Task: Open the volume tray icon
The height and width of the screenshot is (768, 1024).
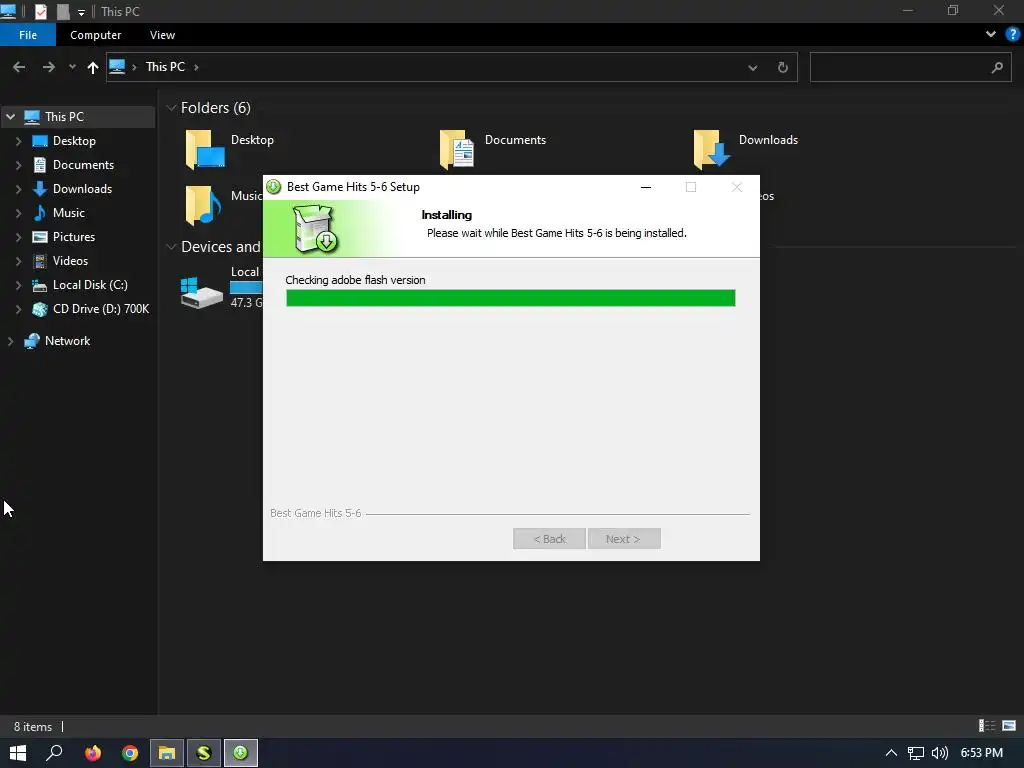Action: pyautogui.click(x=940, y=753)
